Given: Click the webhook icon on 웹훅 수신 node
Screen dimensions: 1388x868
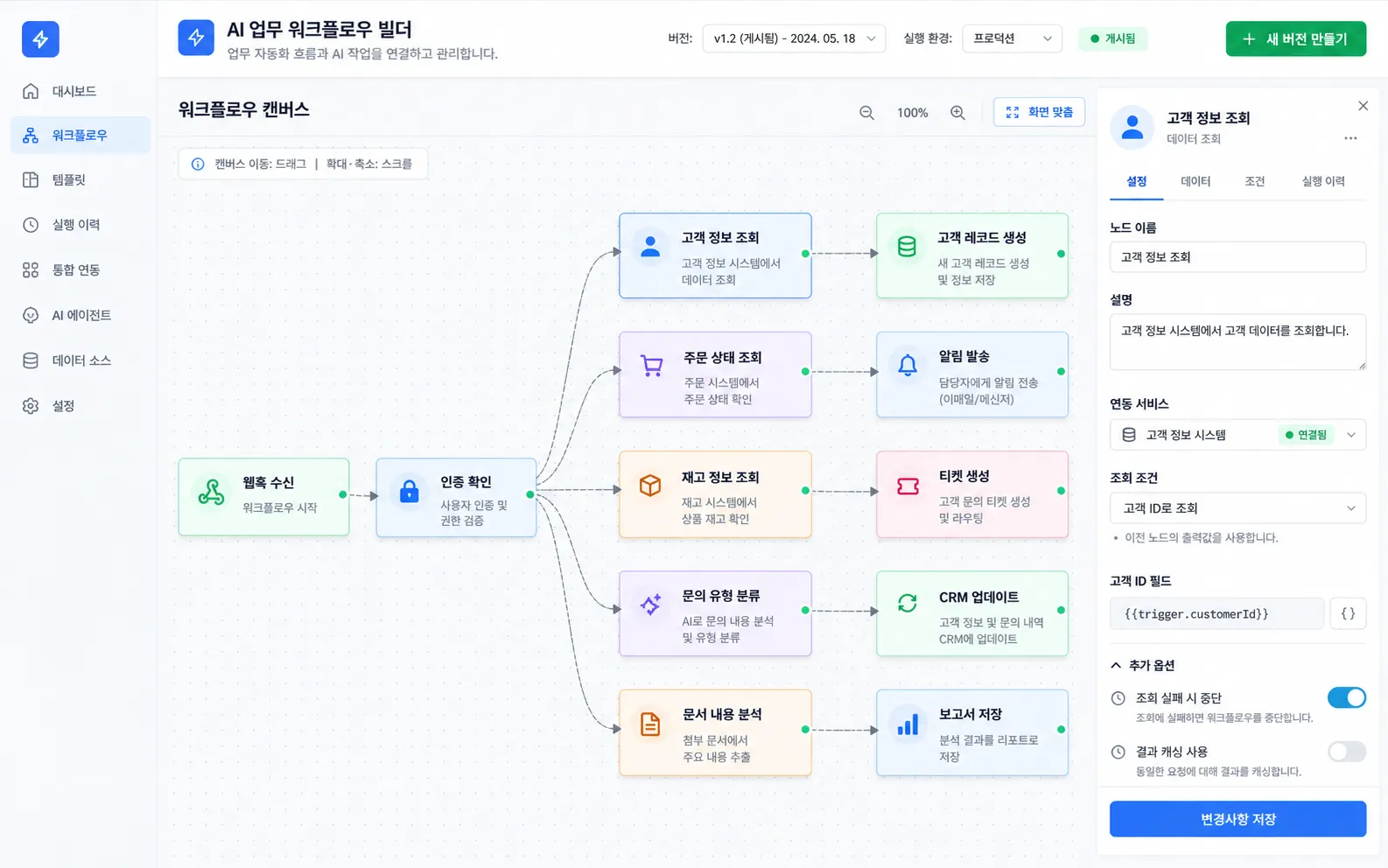Looking at the screenshot, I should (x=211, y=493).
